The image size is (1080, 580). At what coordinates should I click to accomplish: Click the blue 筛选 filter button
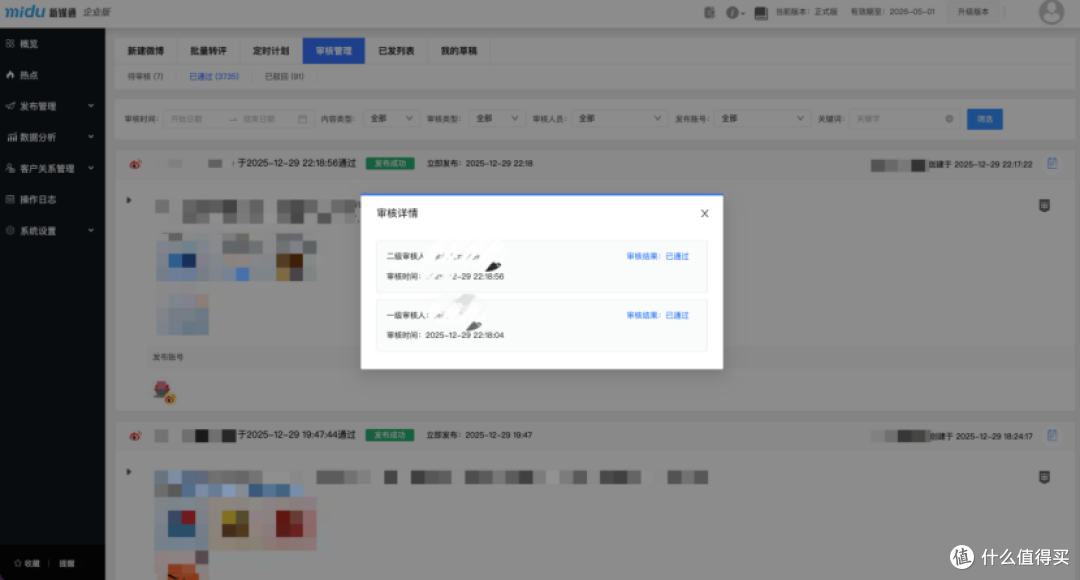984,119
